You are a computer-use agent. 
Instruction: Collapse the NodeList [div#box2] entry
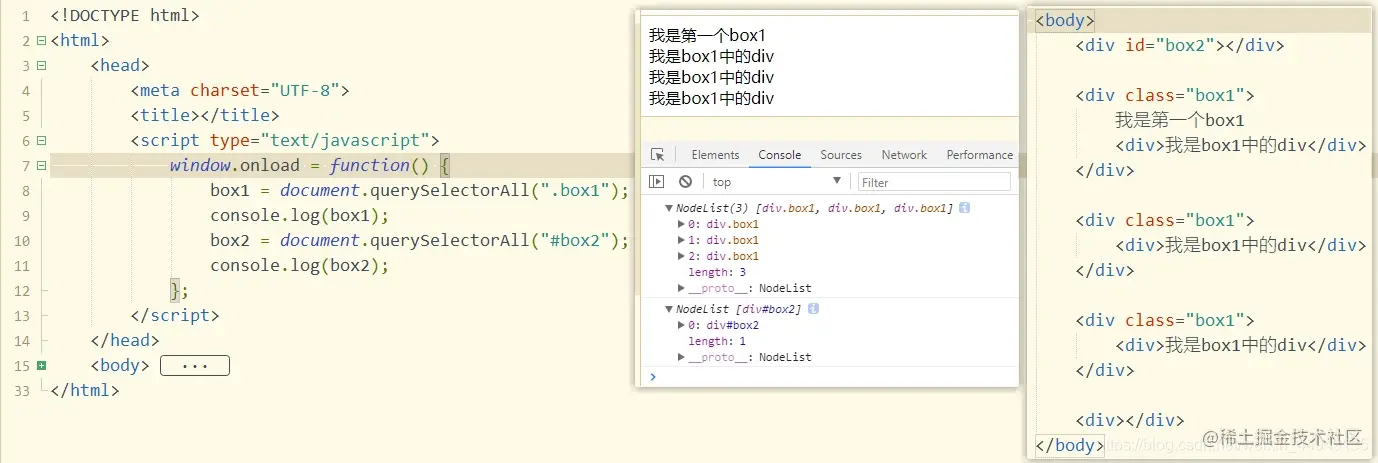coord(669,309)
